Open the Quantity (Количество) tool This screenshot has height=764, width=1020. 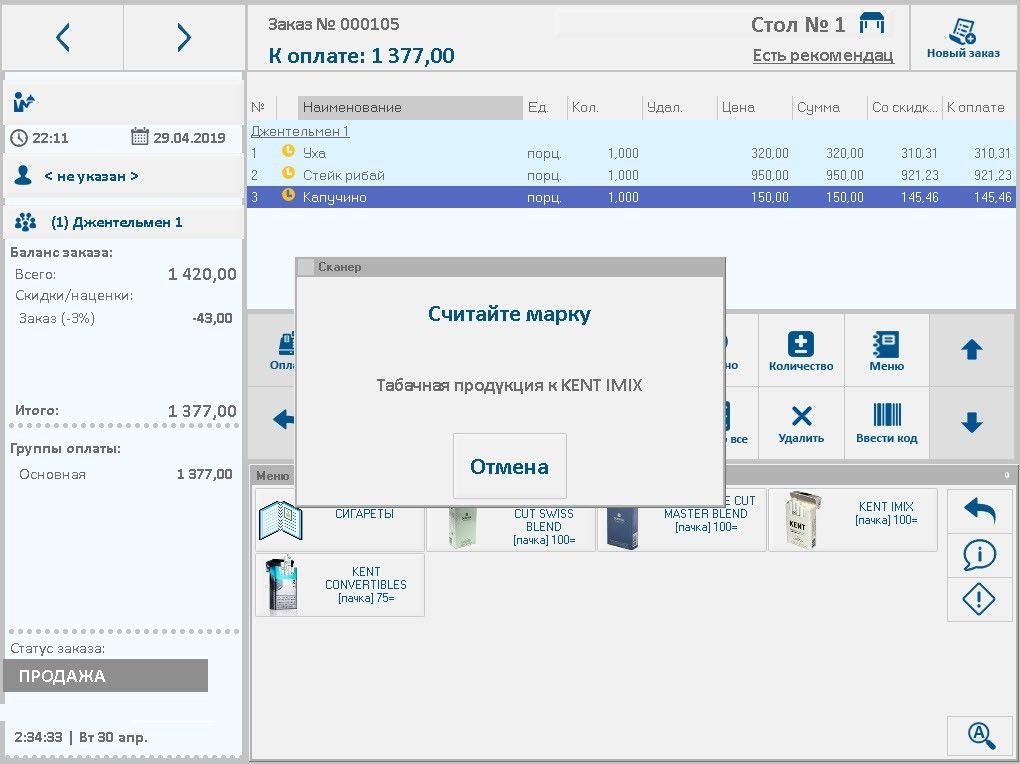pos(801,351)
